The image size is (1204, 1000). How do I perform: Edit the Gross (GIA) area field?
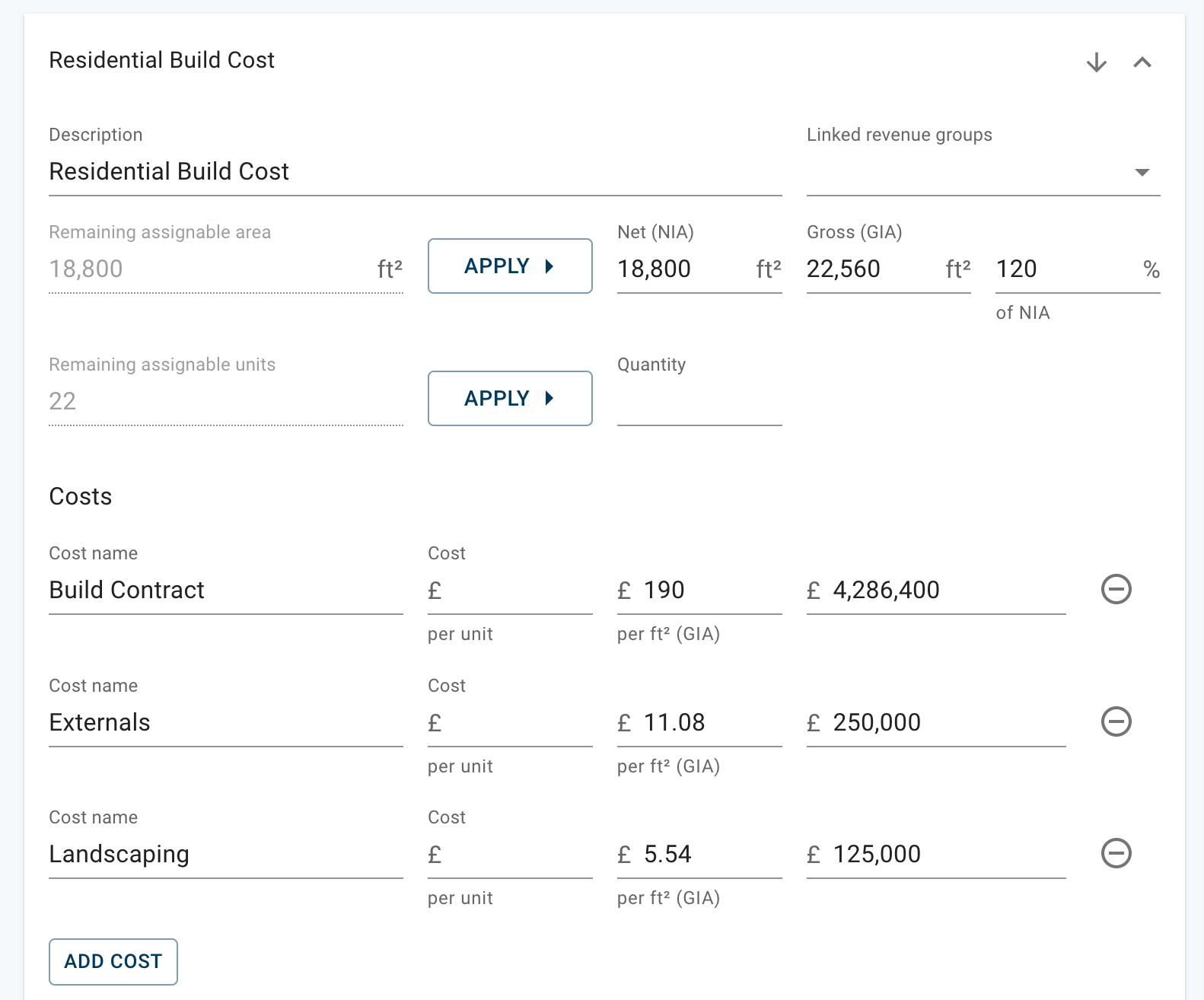(888, 269)
